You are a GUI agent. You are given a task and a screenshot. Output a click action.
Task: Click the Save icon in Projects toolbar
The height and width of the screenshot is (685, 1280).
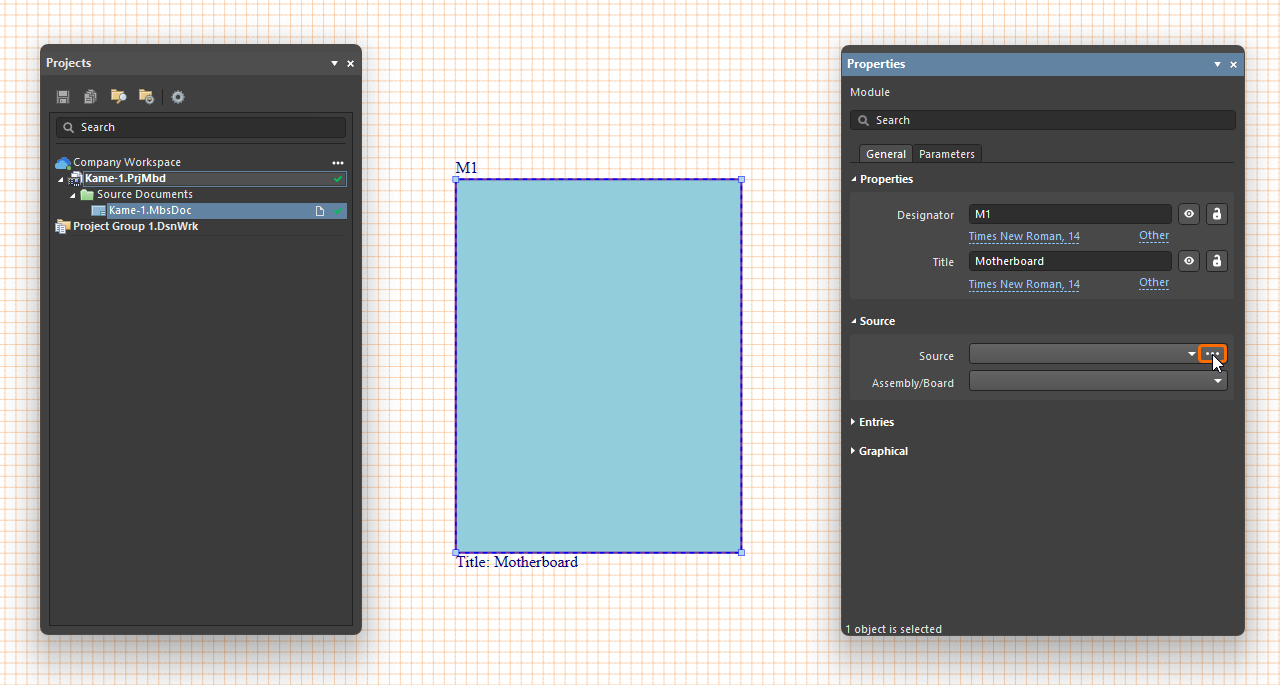63,97
